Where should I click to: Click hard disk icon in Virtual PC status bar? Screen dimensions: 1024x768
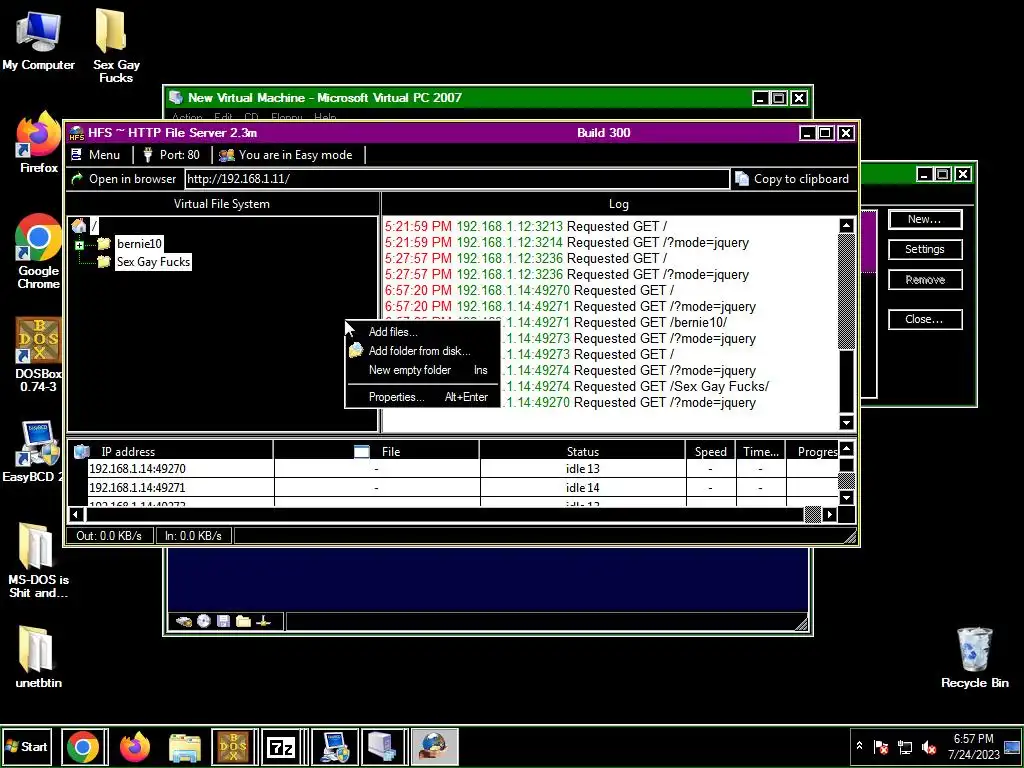point(184,621)
